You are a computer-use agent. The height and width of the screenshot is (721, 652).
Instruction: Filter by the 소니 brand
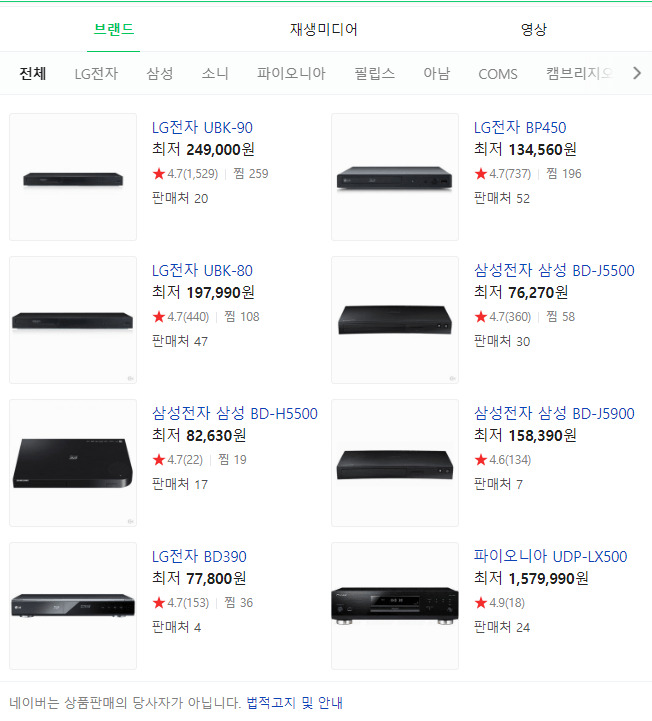(215, 73)
